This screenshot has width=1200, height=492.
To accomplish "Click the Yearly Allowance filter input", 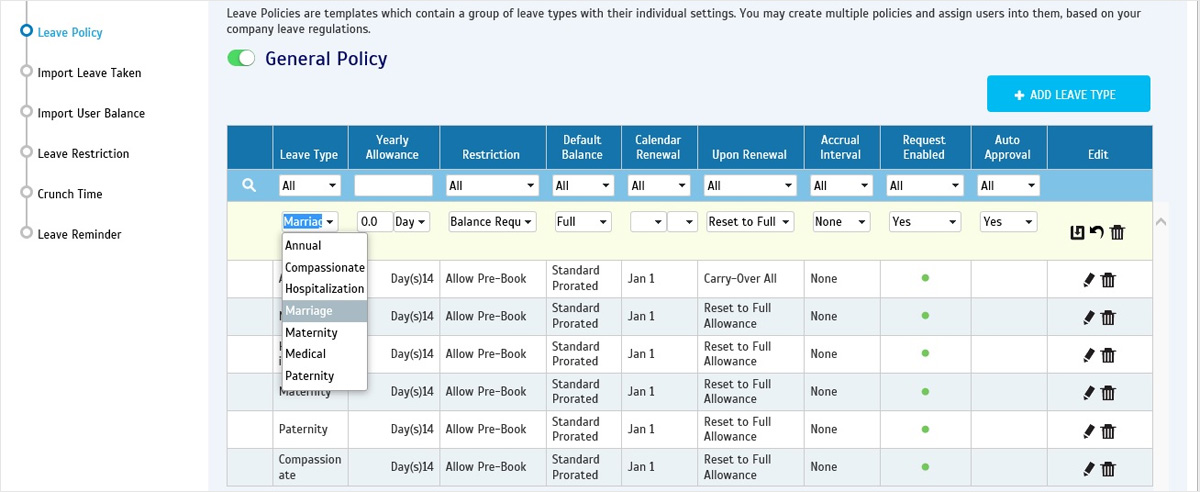I will (x=394, y=185).
